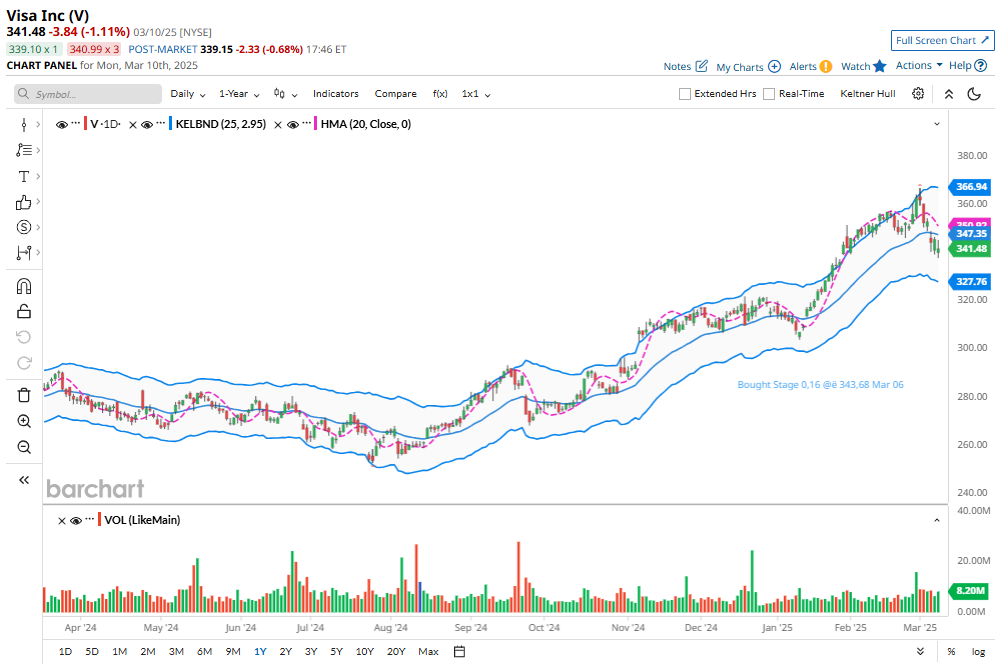Delete drawings with trash icon
This screenshot has width=1002, height=669.
(24, 395)
